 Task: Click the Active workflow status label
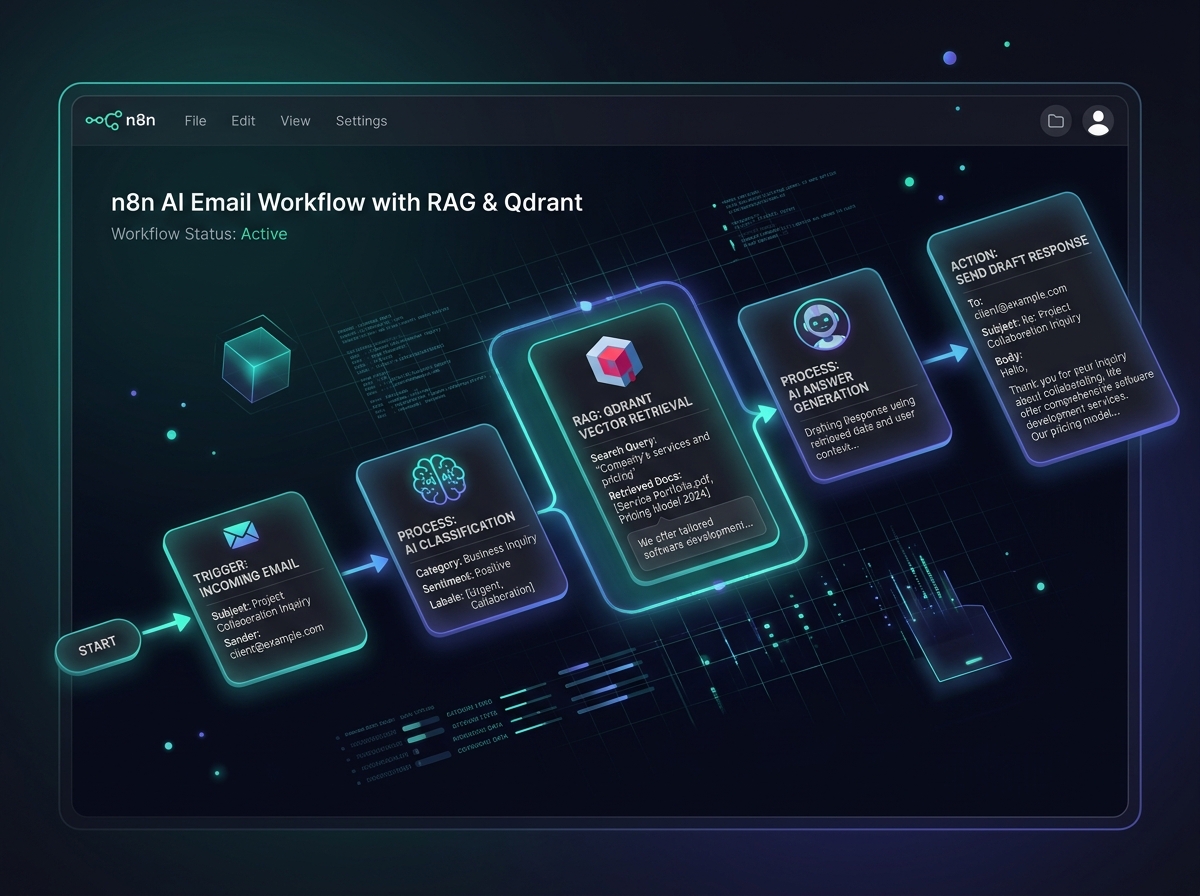(x=264, y=234)
